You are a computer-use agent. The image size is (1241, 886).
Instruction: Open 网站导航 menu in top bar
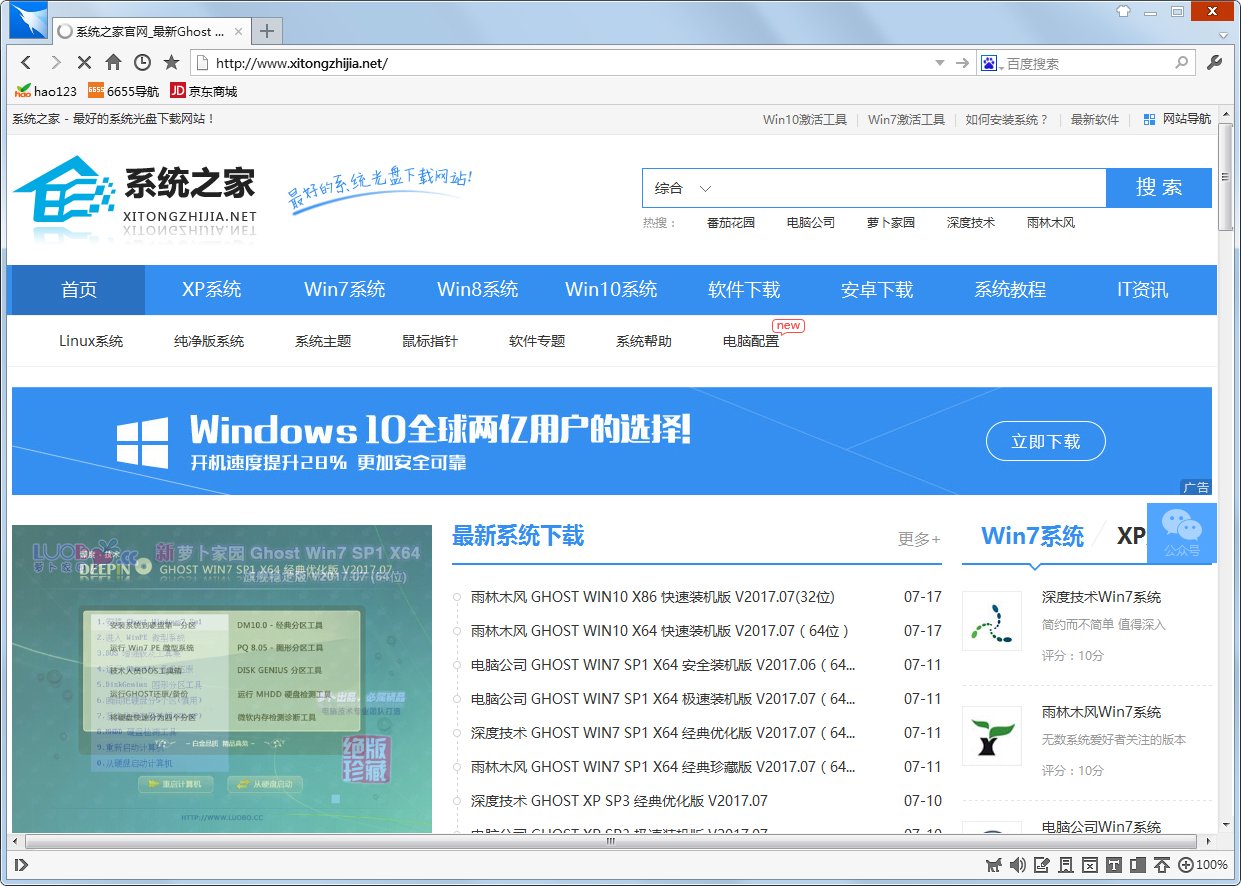tap(1176, 119)
